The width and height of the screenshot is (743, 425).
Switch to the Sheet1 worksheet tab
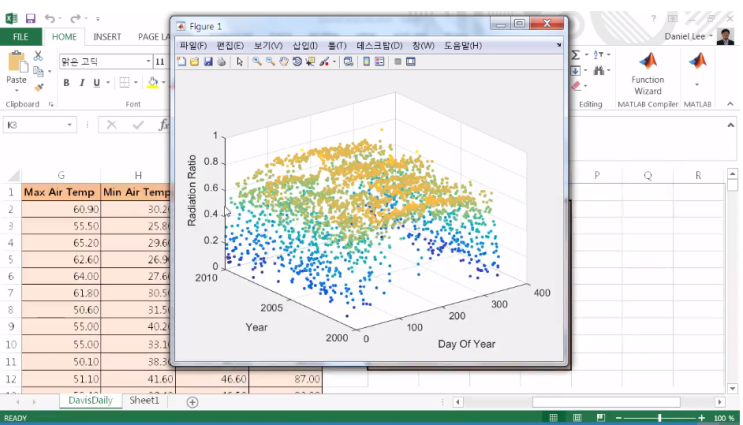(145, 400)
